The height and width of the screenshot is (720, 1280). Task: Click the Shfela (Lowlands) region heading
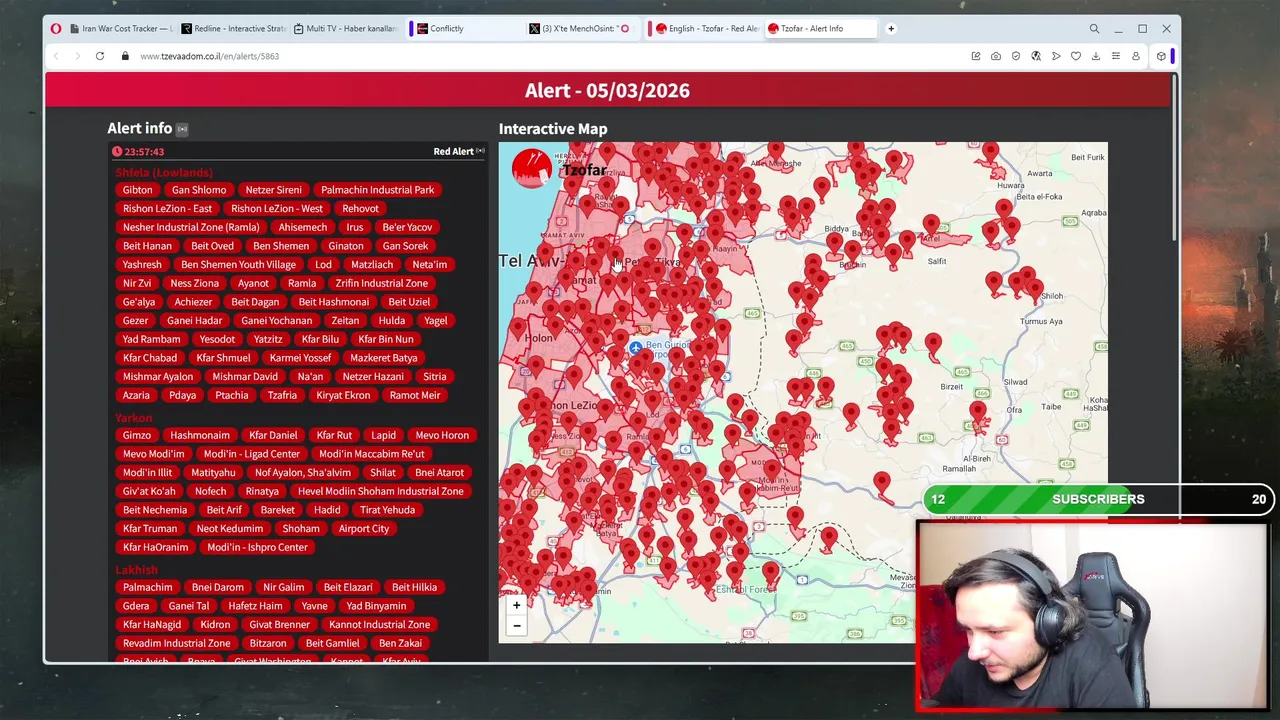tap(164, 172)
